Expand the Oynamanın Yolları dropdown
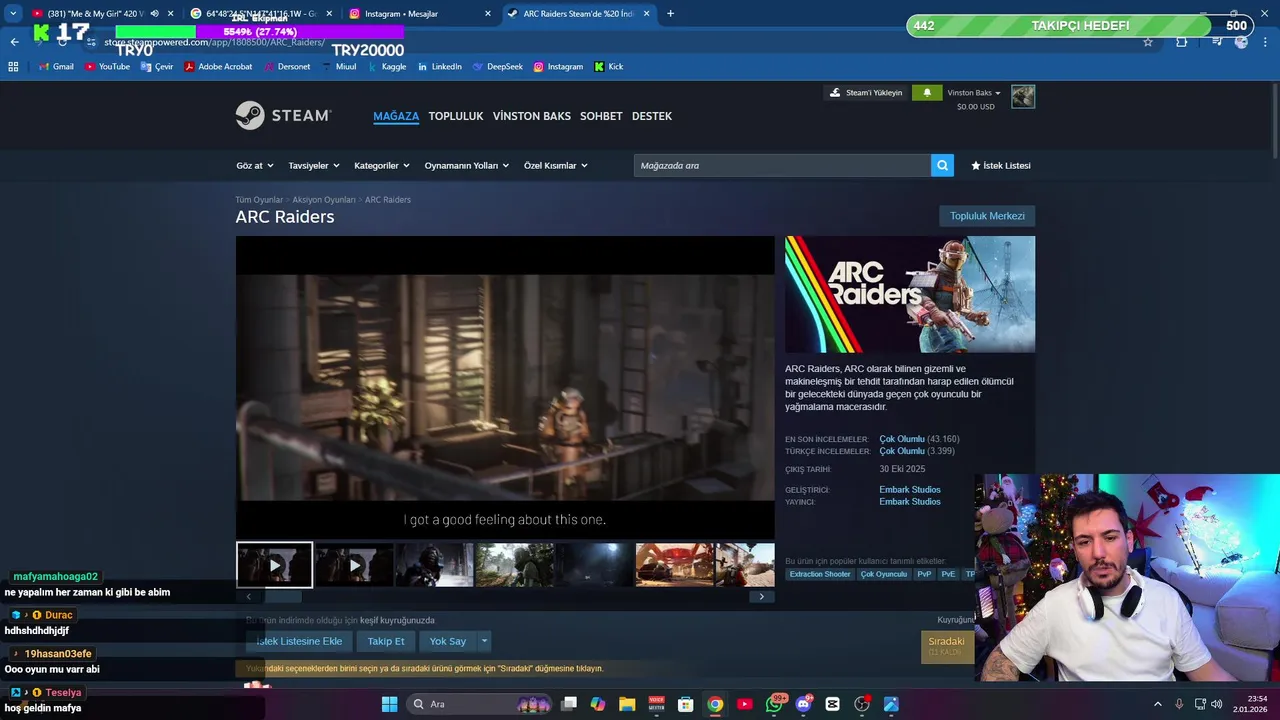Image resolution: width=1280 pixels, height=720 pixels. [467, 166]
